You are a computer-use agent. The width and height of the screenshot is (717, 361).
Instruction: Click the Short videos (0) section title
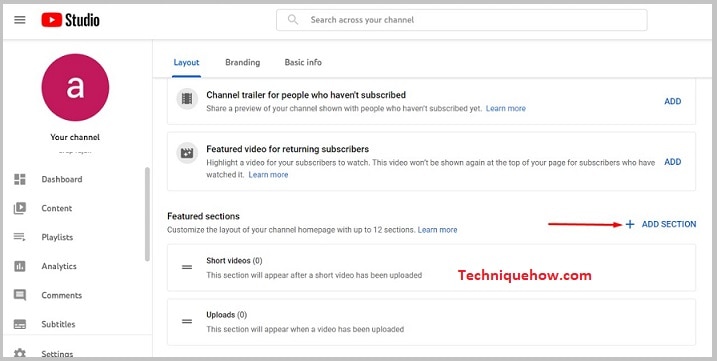(234, 261)
